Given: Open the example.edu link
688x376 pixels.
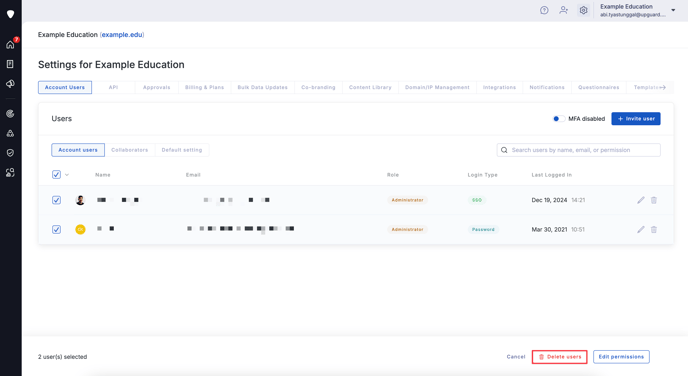Looking at the screenshot, I should (122, 35).
